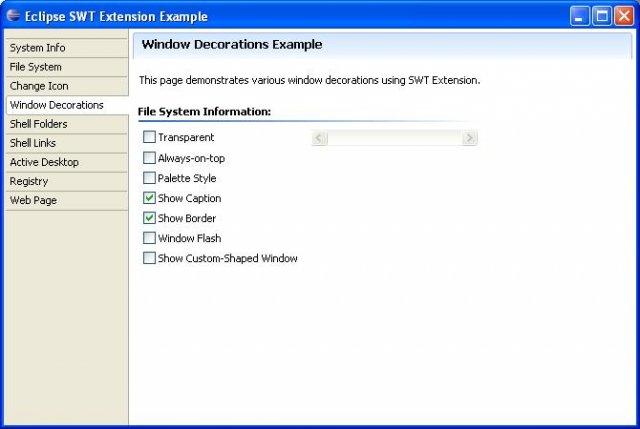Select the Web Page tab
Image resolution: width=640 pixels, height=429 pixels.
tap(67, 200)
